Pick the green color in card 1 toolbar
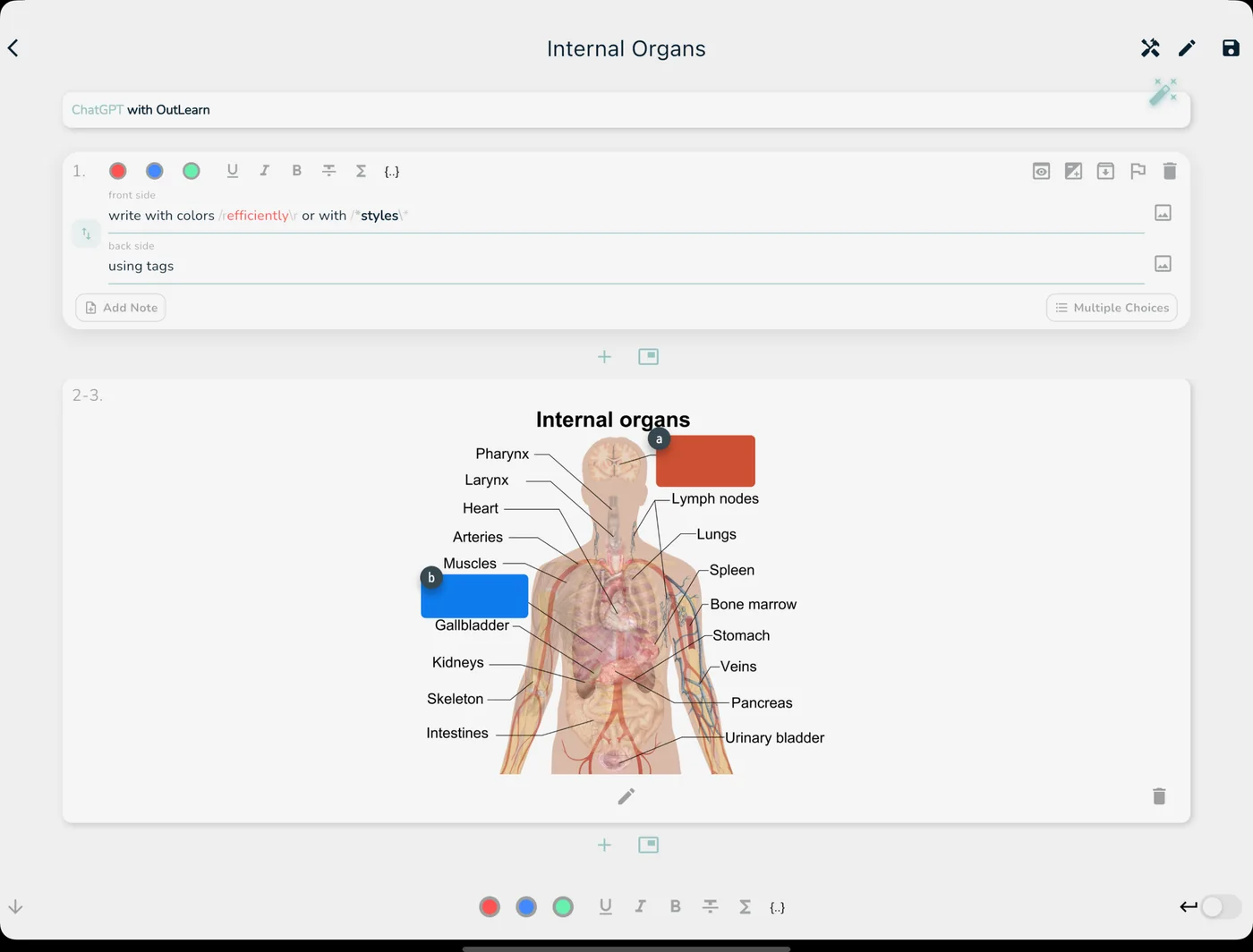This screenshot has height=952, width=1253. click(x=191, y=171)
